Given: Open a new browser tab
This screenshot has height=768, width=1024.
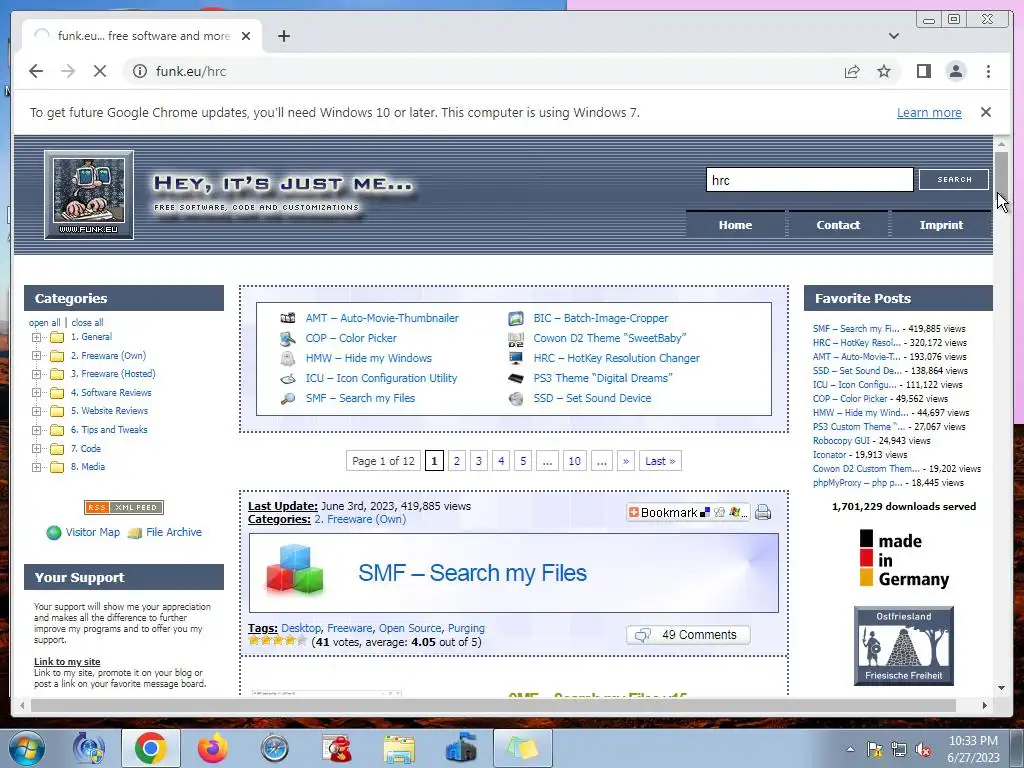Looking at the screenshot, I should 283,36.
